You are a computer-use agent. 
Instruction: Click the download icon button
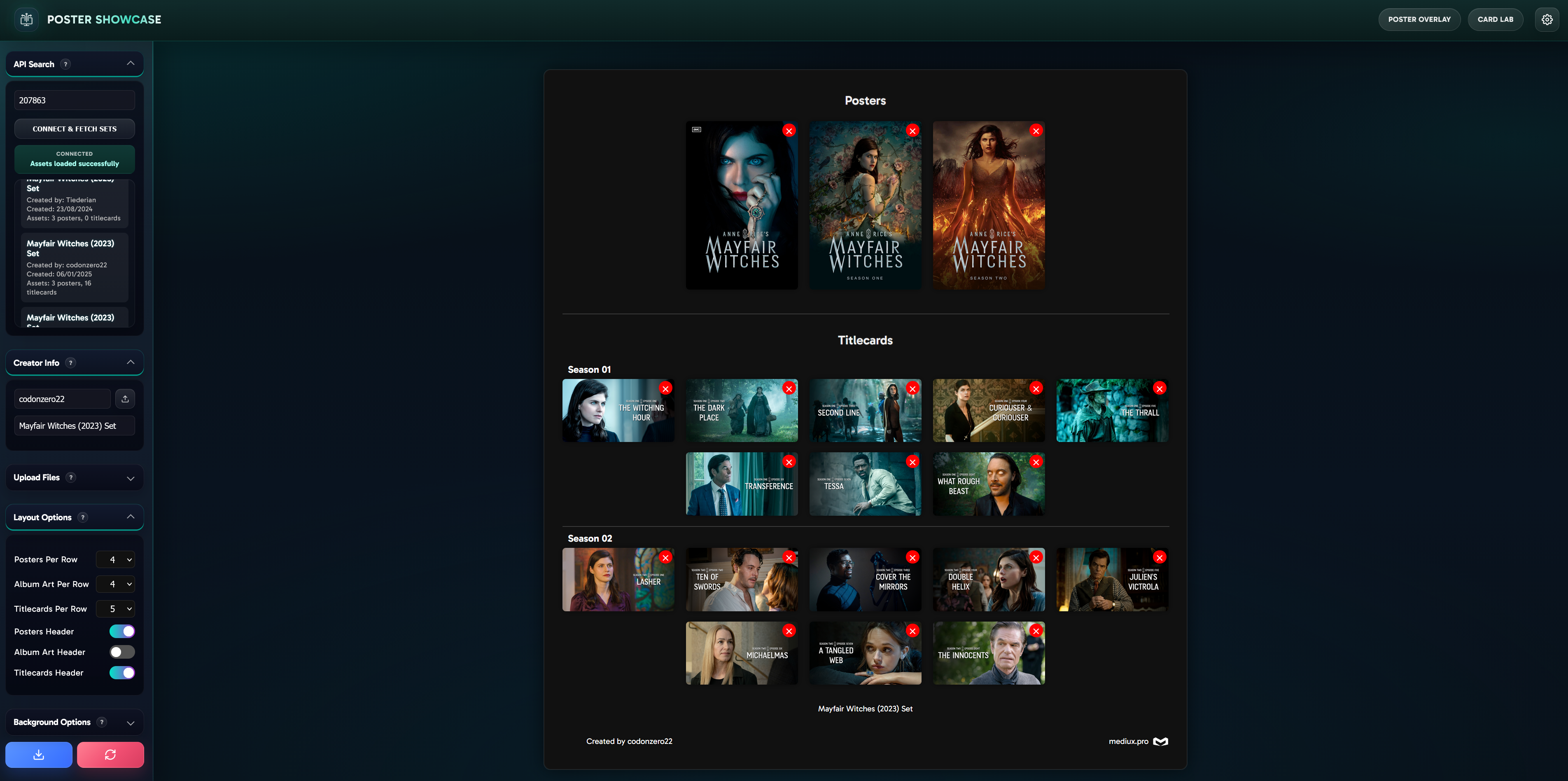39,755
